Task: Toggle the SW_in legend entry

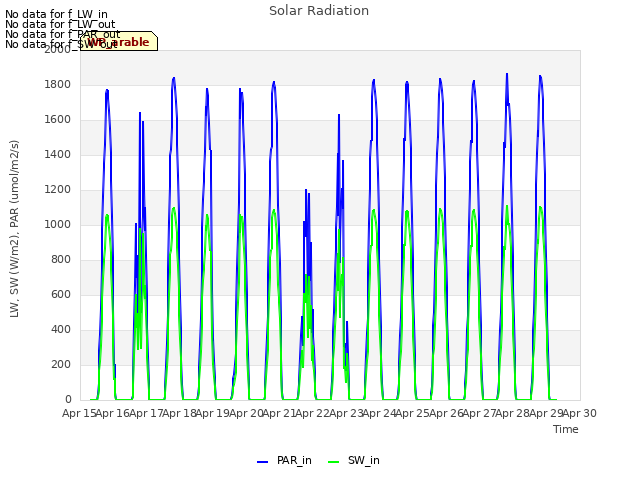Action: point(354,460)
